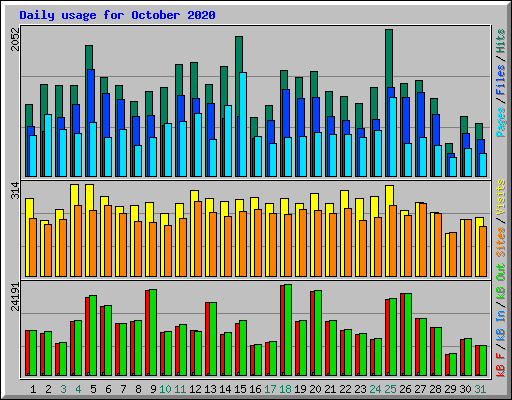Select day label "6" on the axis
512x400 pixels.
(108, 389)
